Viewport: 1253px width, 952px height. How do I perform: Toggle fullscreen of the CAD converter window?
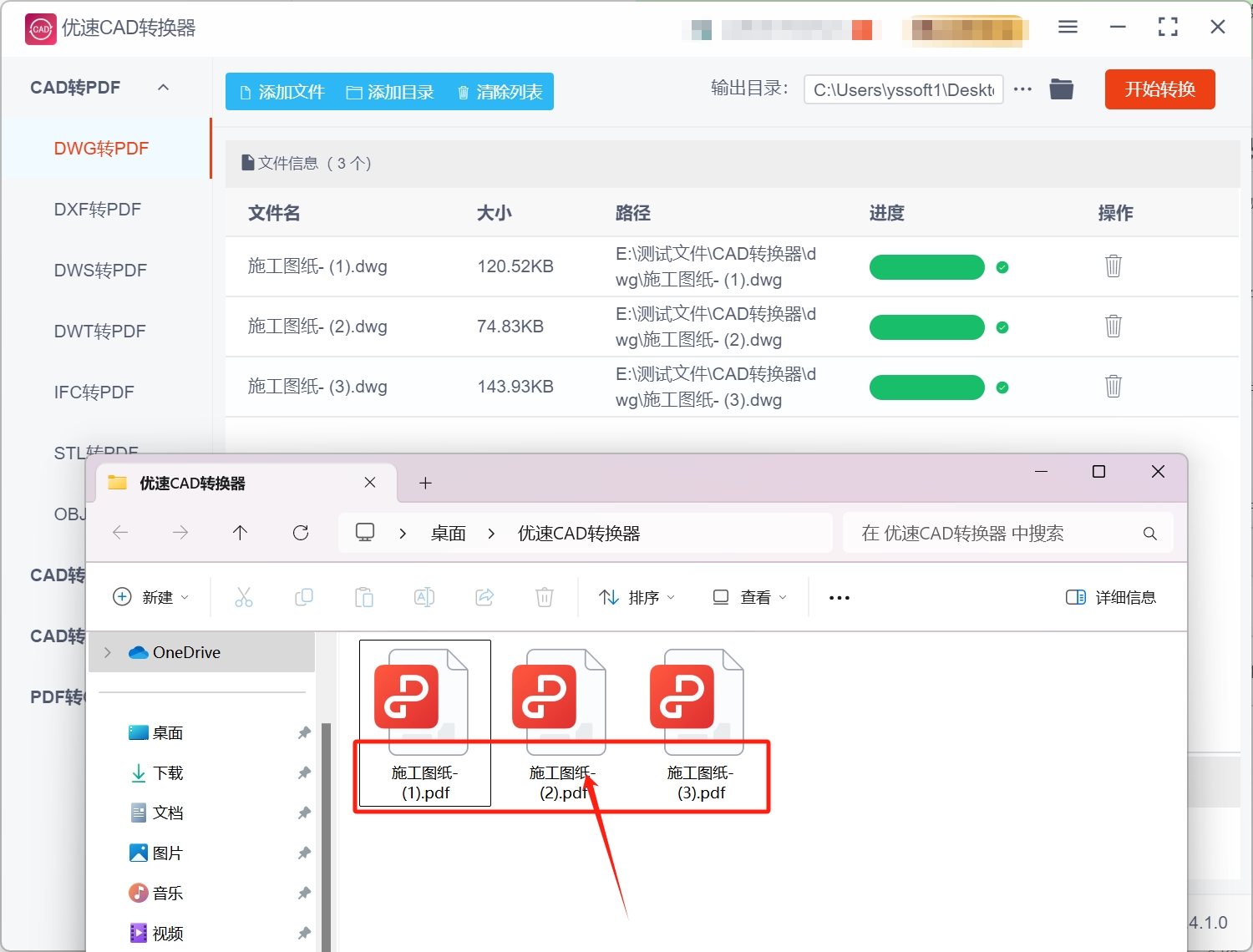click(1168, 27)
